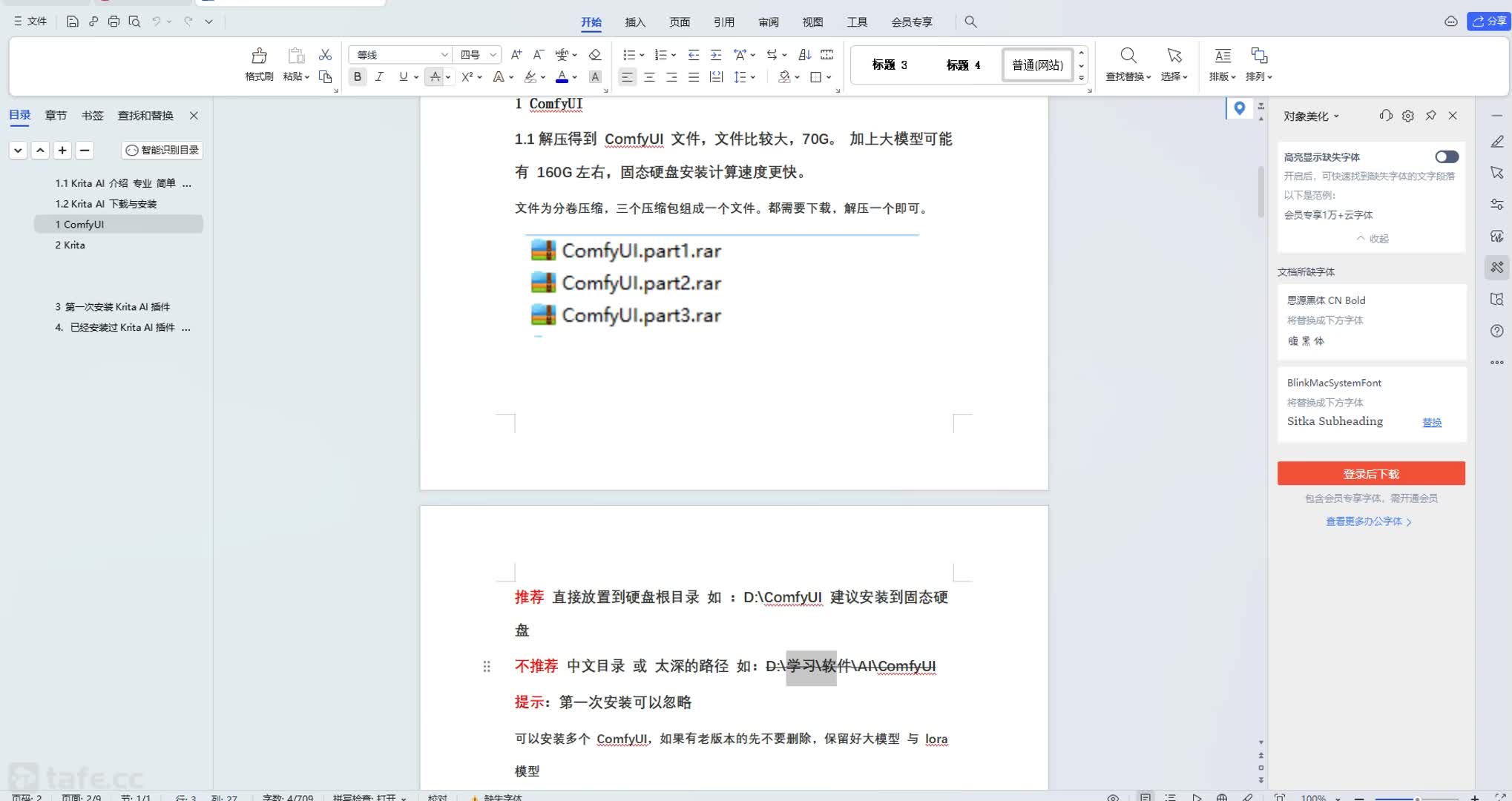Expand the styles gallery more arrow

1082,78
